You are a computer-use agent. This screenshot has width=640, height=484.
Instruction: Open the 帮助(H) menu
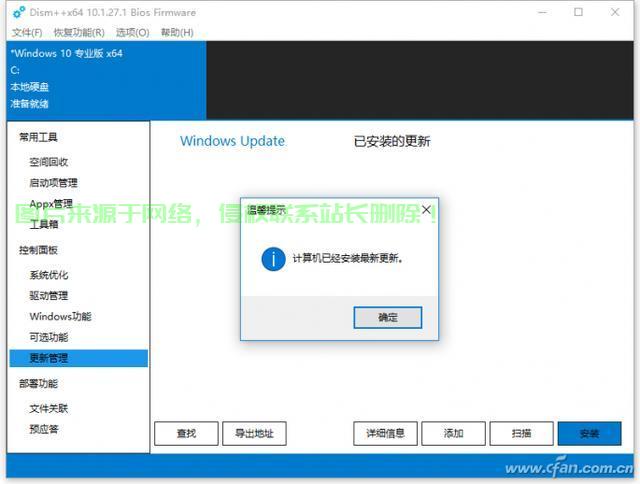point(177,32)
